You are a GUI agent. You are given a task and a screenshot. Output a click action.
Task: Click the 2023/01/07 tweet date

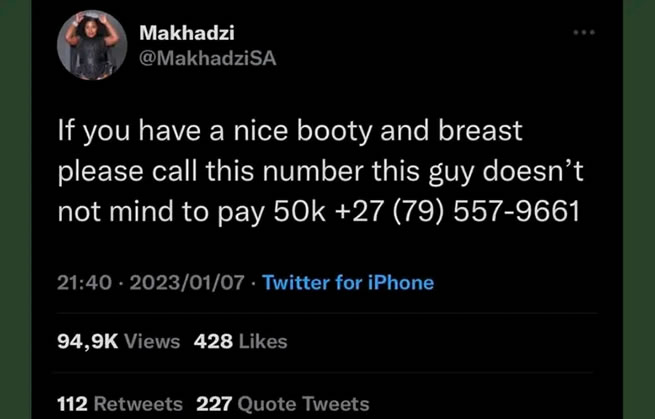click(x=187, y=283)
